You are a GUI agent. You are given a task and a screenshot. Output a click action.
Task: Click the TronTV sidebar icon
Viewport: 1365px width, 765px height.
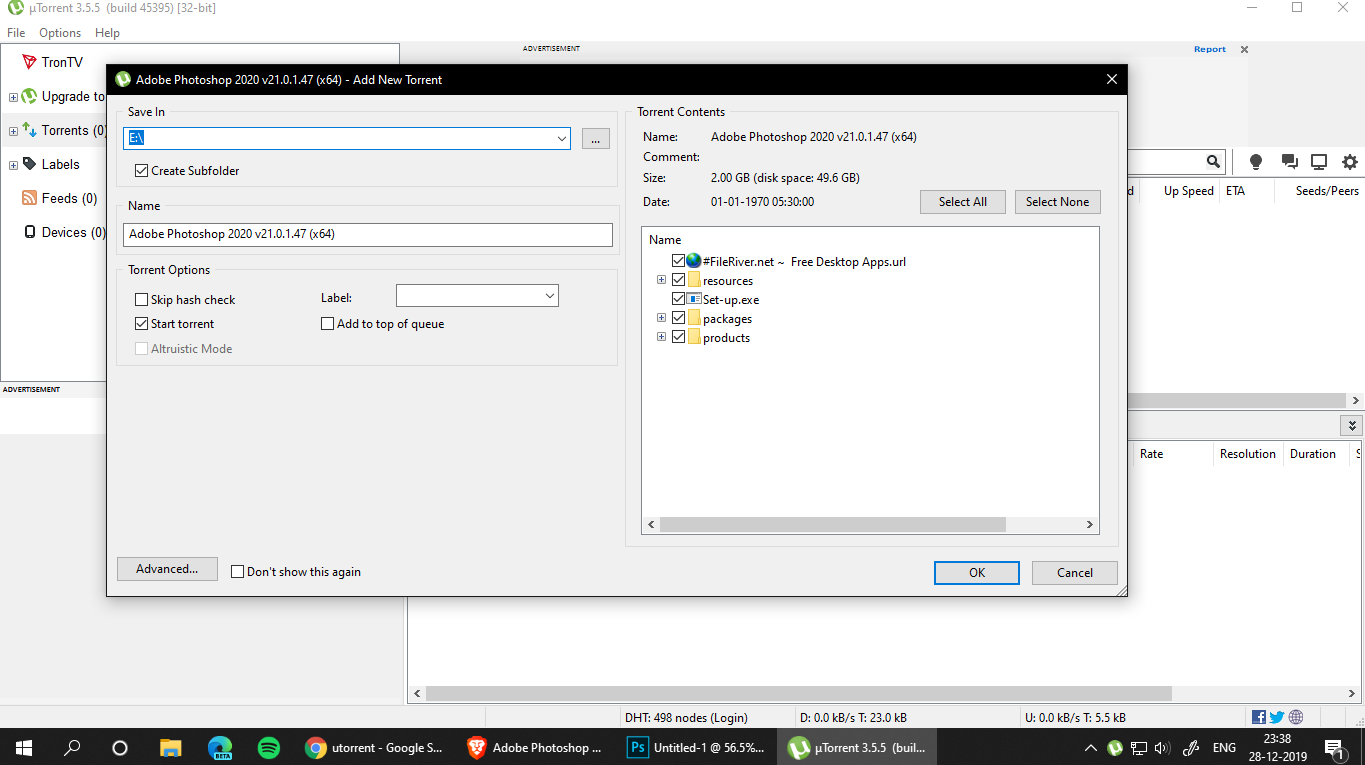tap(29, 62)
